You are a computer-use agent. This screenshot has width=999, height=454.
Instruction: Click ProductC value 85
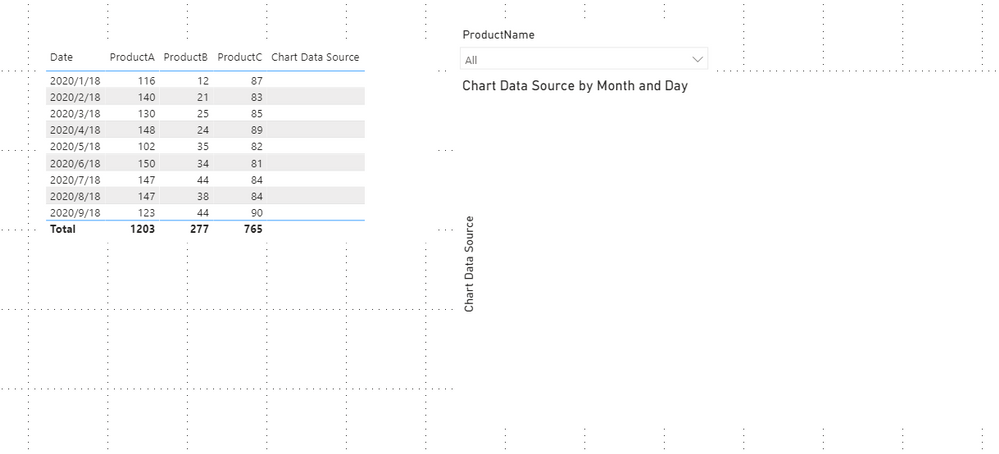[x=256, y=114]
